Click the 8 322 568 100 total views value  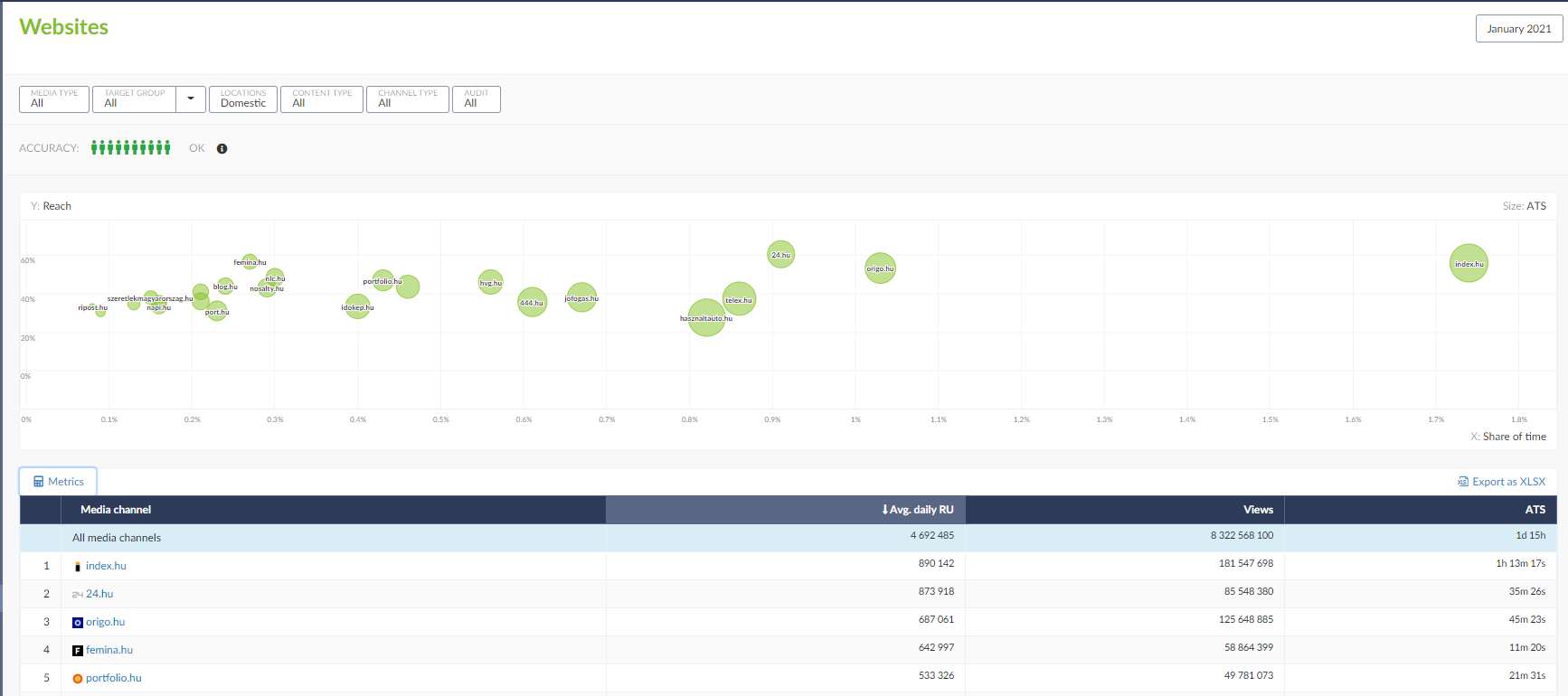click(x=1242, y=535)
